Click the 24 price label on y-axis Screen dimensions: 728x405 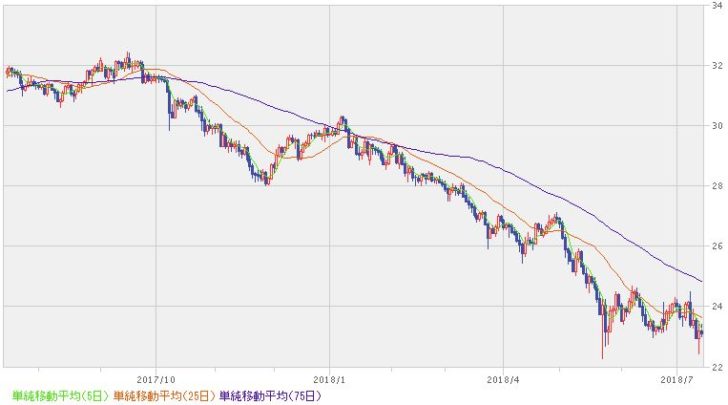pos(716,306)
